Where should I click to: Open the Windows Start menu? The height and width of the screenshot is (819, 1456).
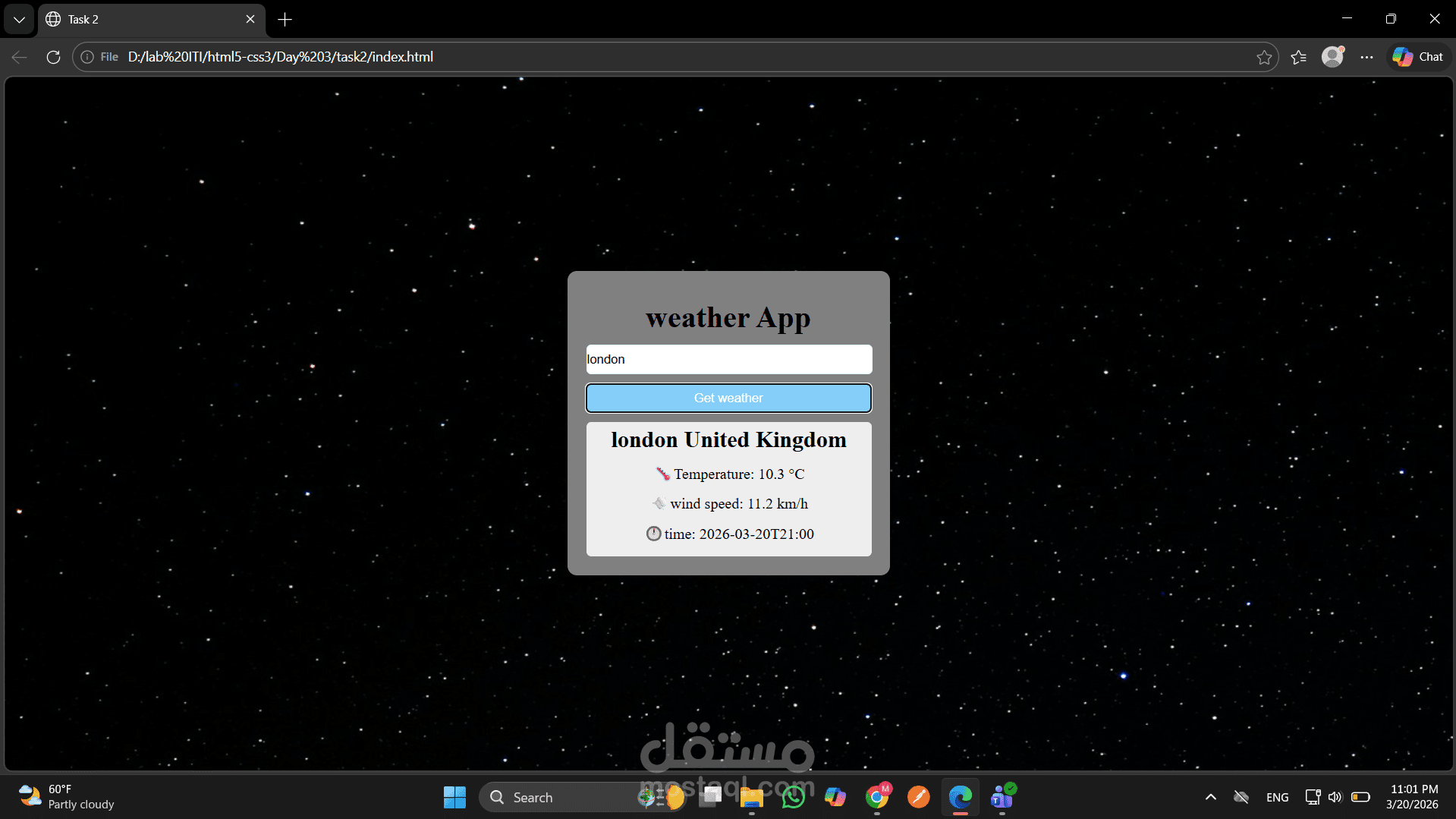tap(454, 797)
